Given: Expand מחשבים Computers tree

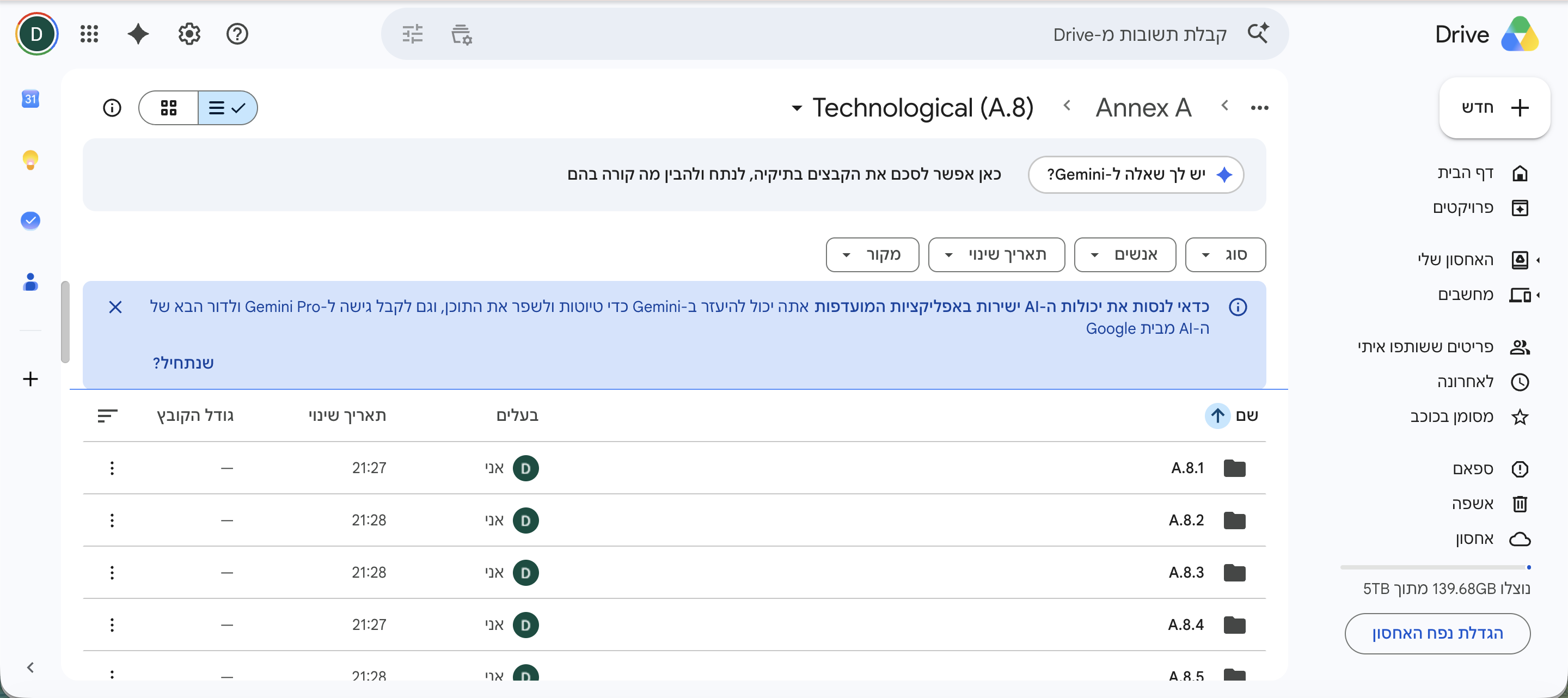Looking at the screenshot, I should click(1538, 295).
